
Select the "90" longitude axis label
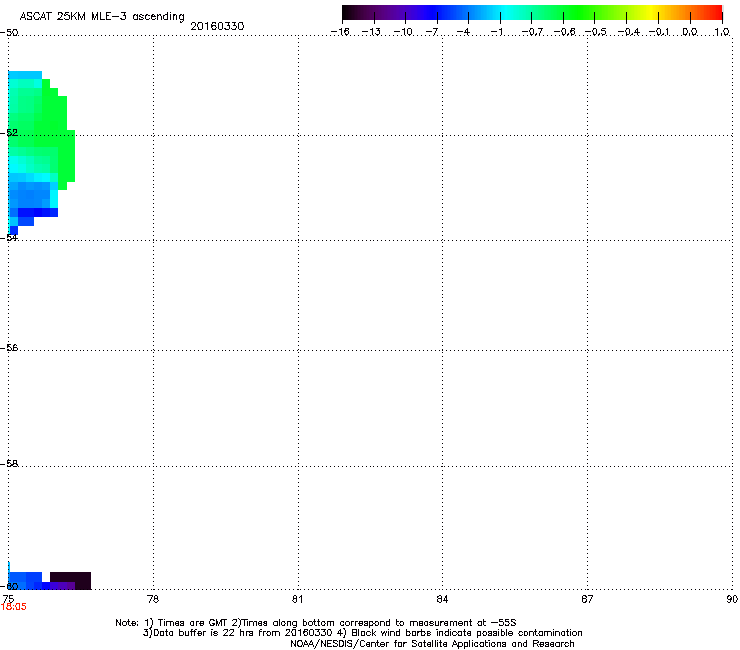point(732,599)
